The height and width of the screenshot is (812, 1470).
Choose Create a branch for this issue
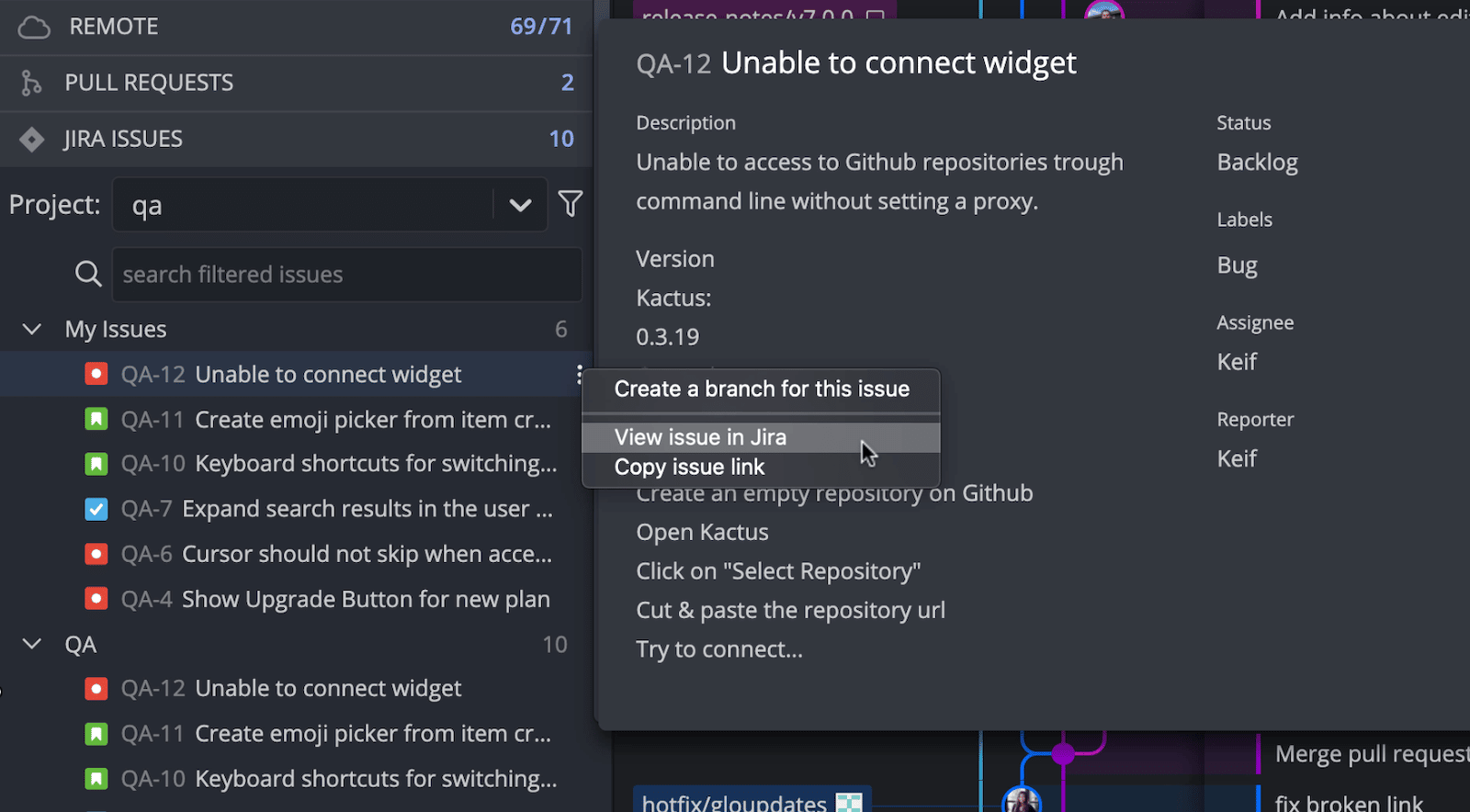[x=762, y=389]
